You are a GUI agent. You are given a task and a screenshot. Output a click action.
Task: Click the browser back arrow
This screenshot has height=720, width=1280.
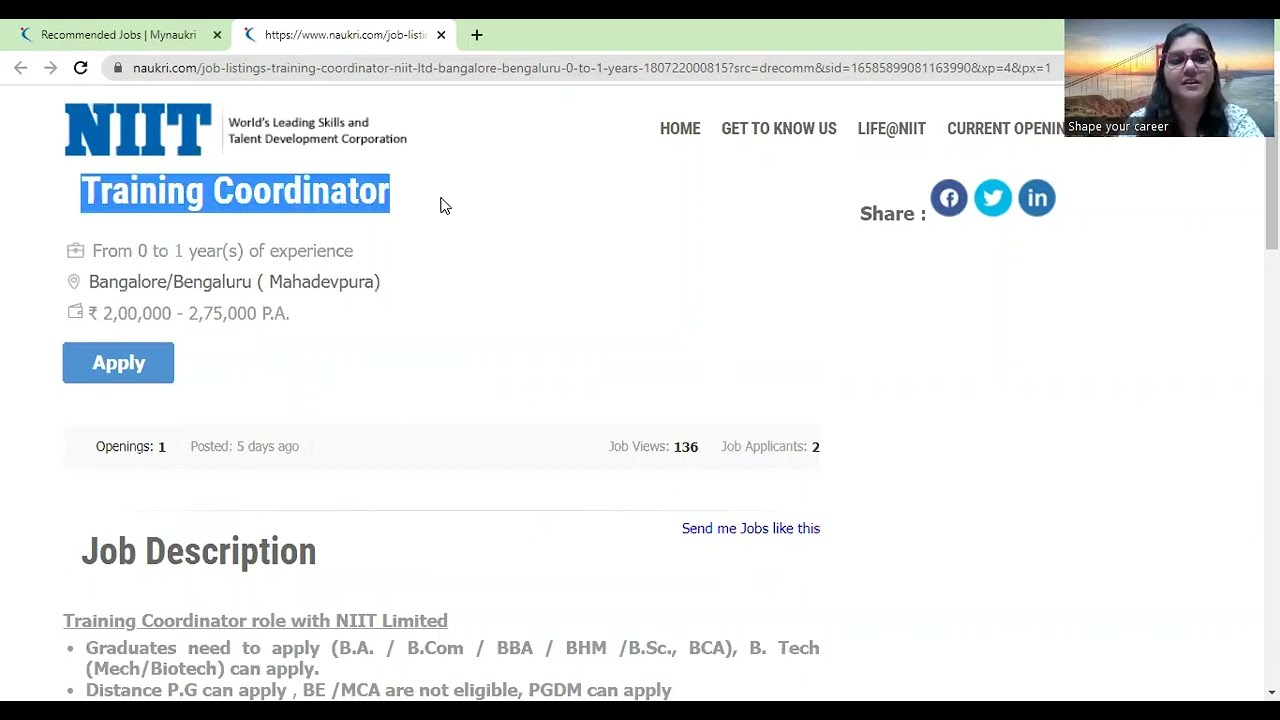[21, 68]
